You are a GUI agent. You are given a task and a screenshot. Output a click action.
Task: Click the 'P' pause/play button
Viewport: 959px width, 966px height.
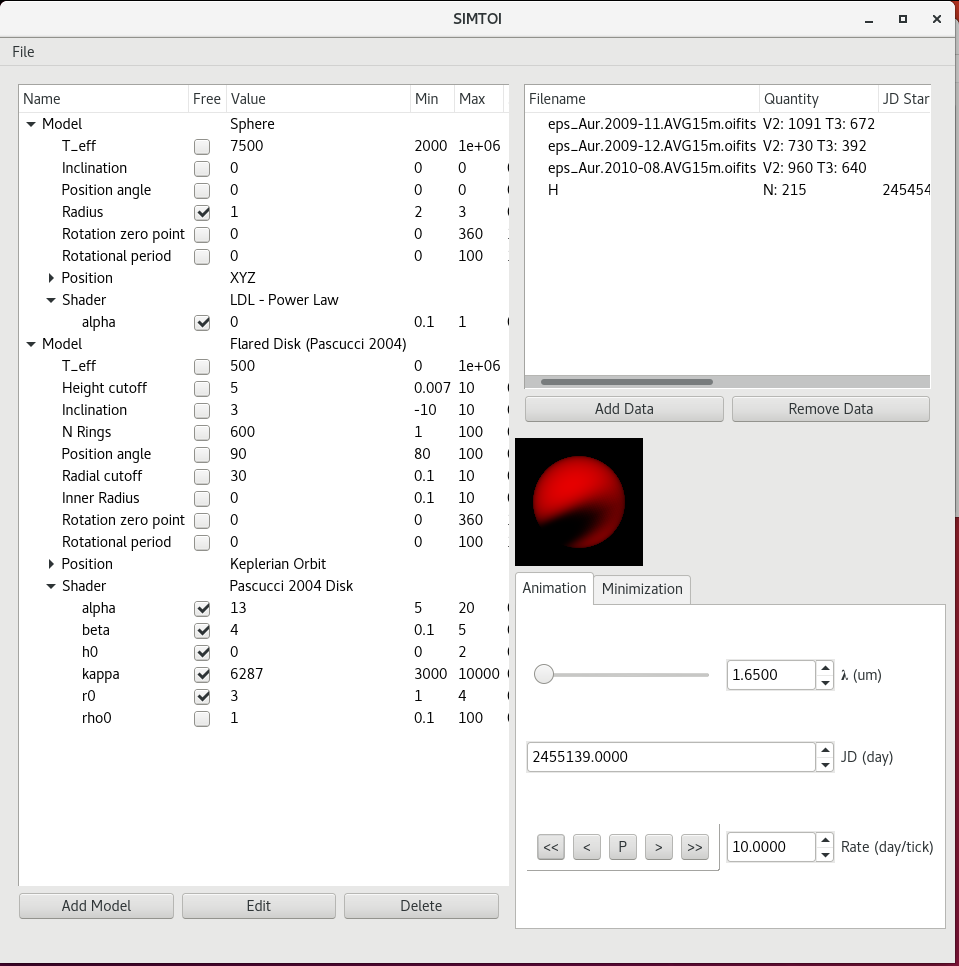coord(622,847)
